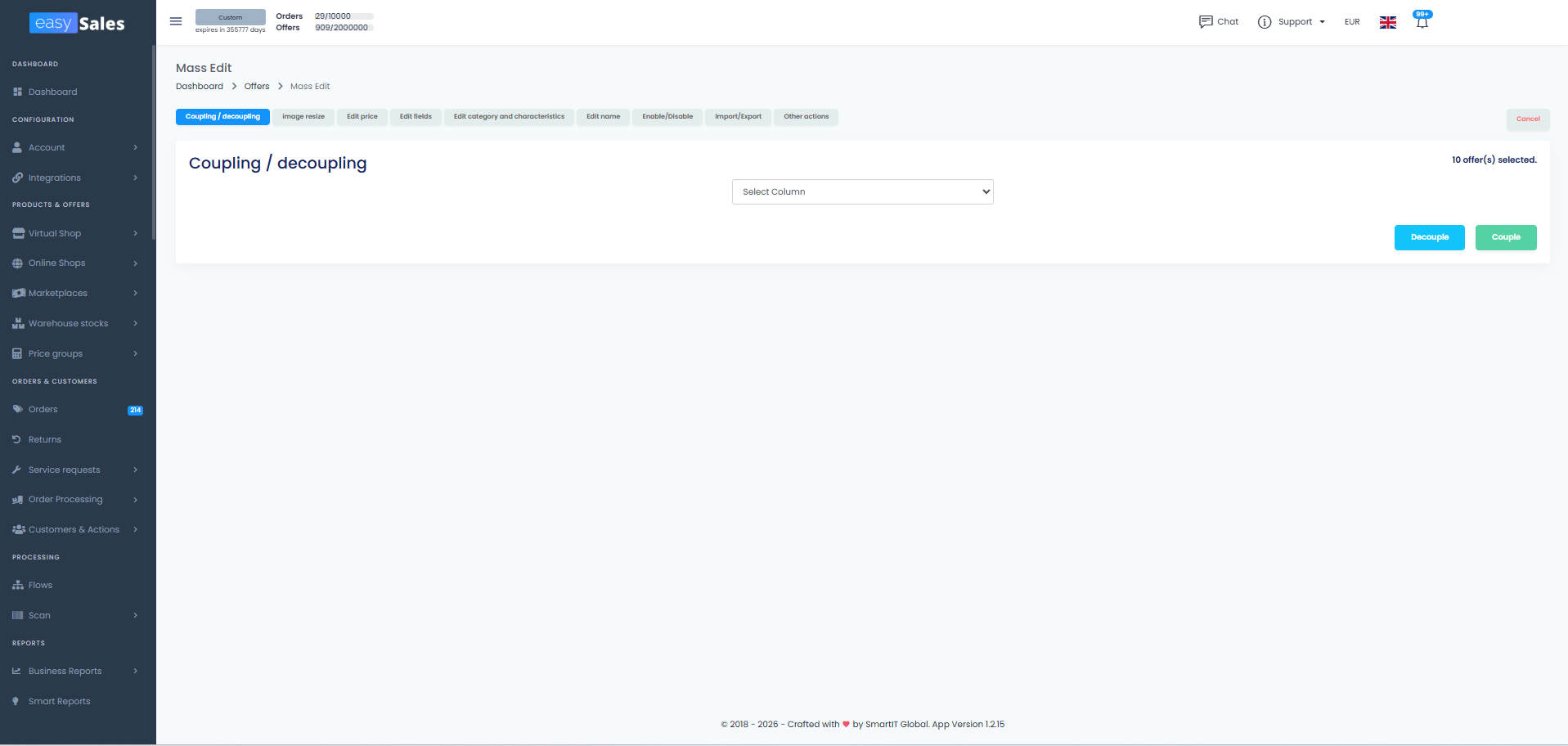Image resolution: width=1568 pixels, height=746 pixels.
Task: Open the Chat message icon
Action: (x=1206, y=22)
